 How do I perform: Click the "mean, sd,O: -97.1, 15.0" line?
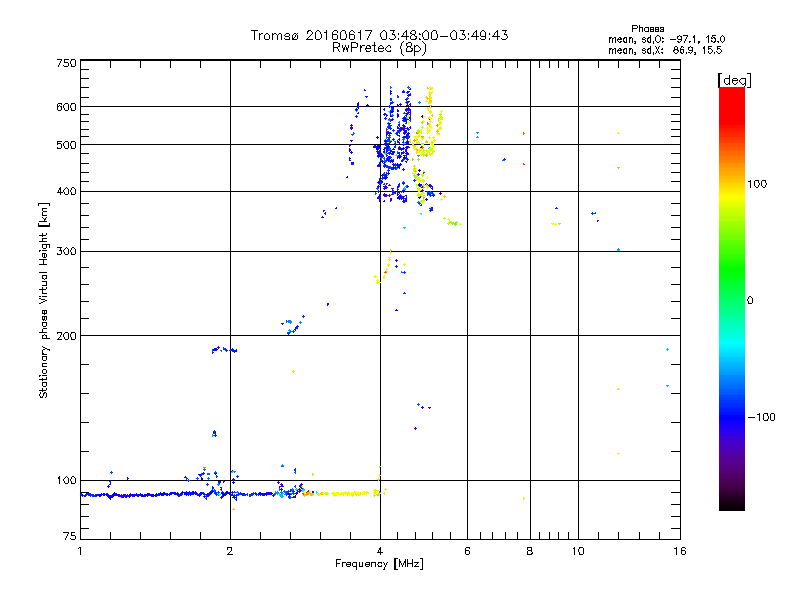pos(666,40)
